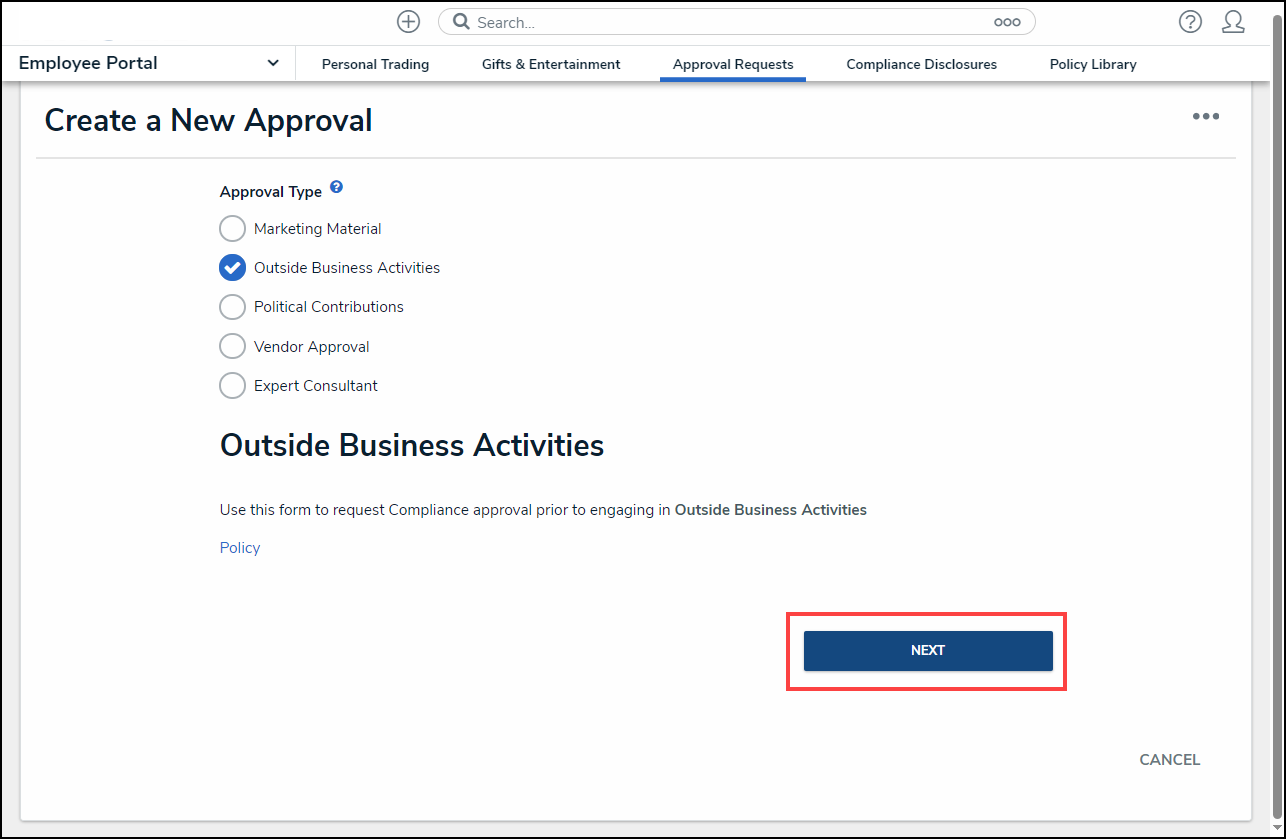The width and height of the screenshot is (1286, 839).
Task: Select the Outside Business Activities option
Action: click(x=232, y=268)
